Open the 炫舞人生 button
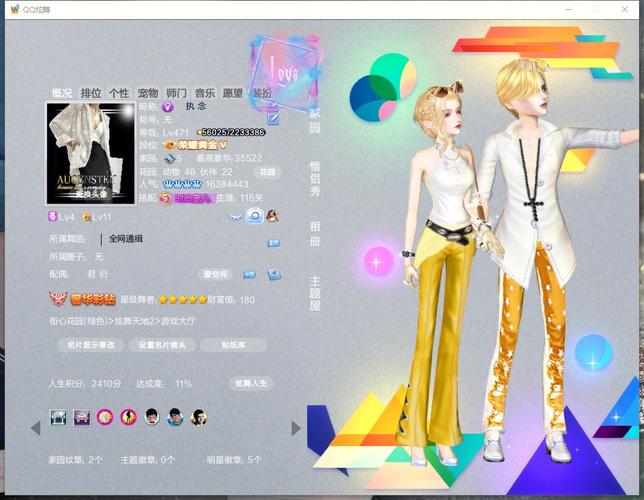Image resolution: width=644 pixels, height=500 pixels. (251, 384)
